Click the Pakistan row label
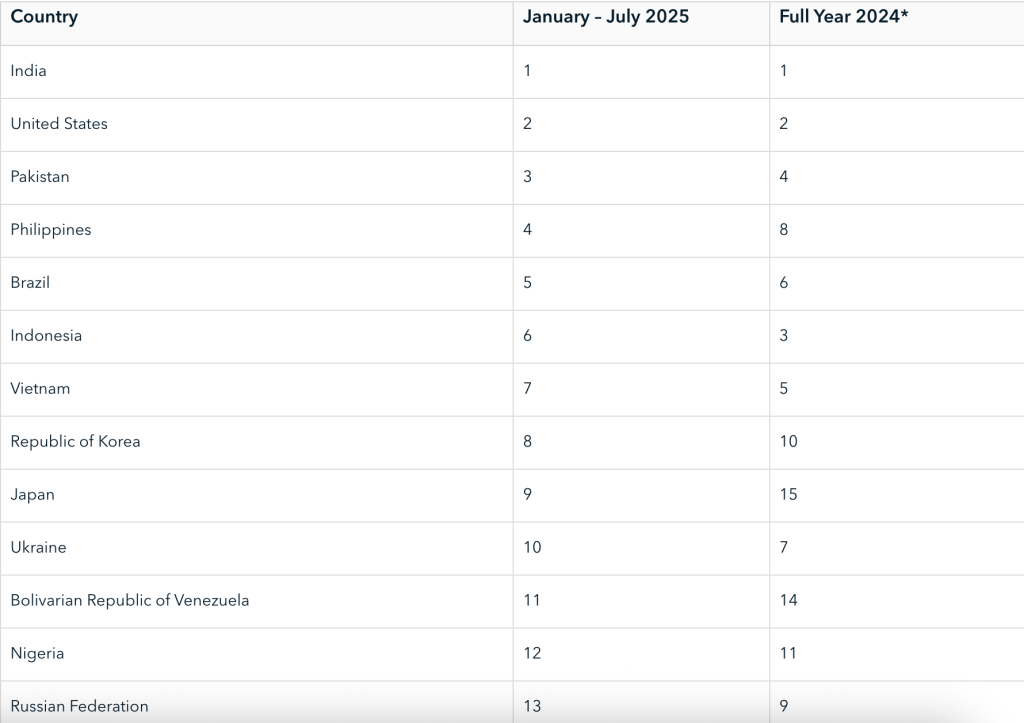This screenshot has width=1024, height=723. coord(40,177)
